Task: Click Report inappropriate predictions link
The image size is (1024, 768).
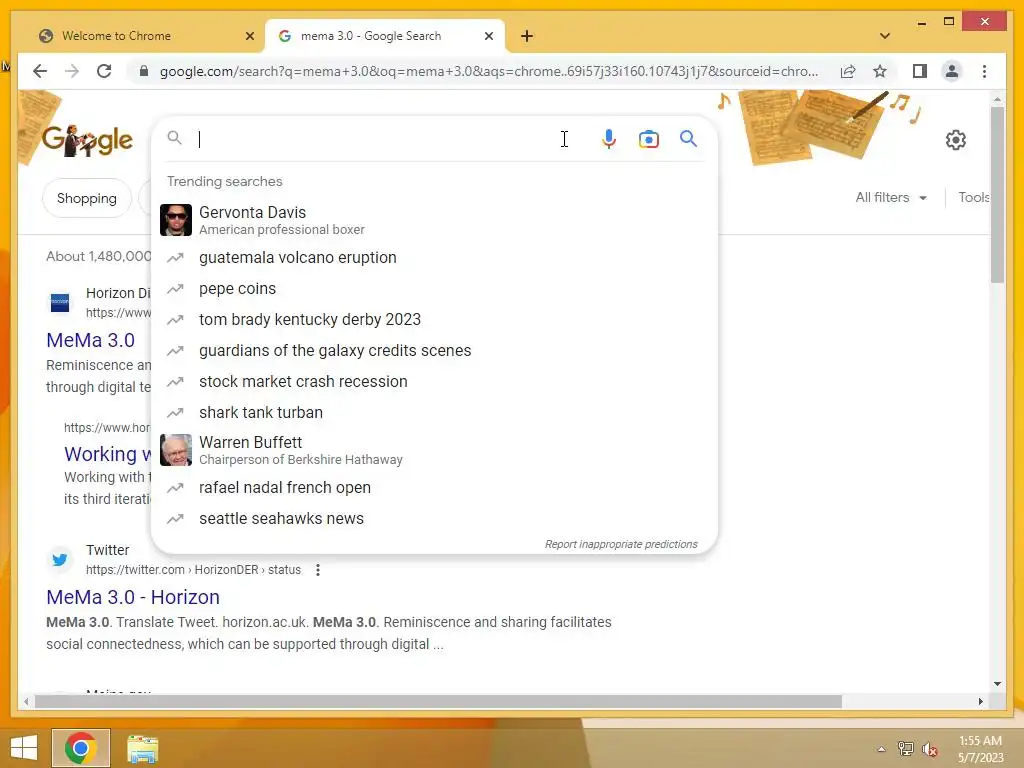Action: click(621, 544)
